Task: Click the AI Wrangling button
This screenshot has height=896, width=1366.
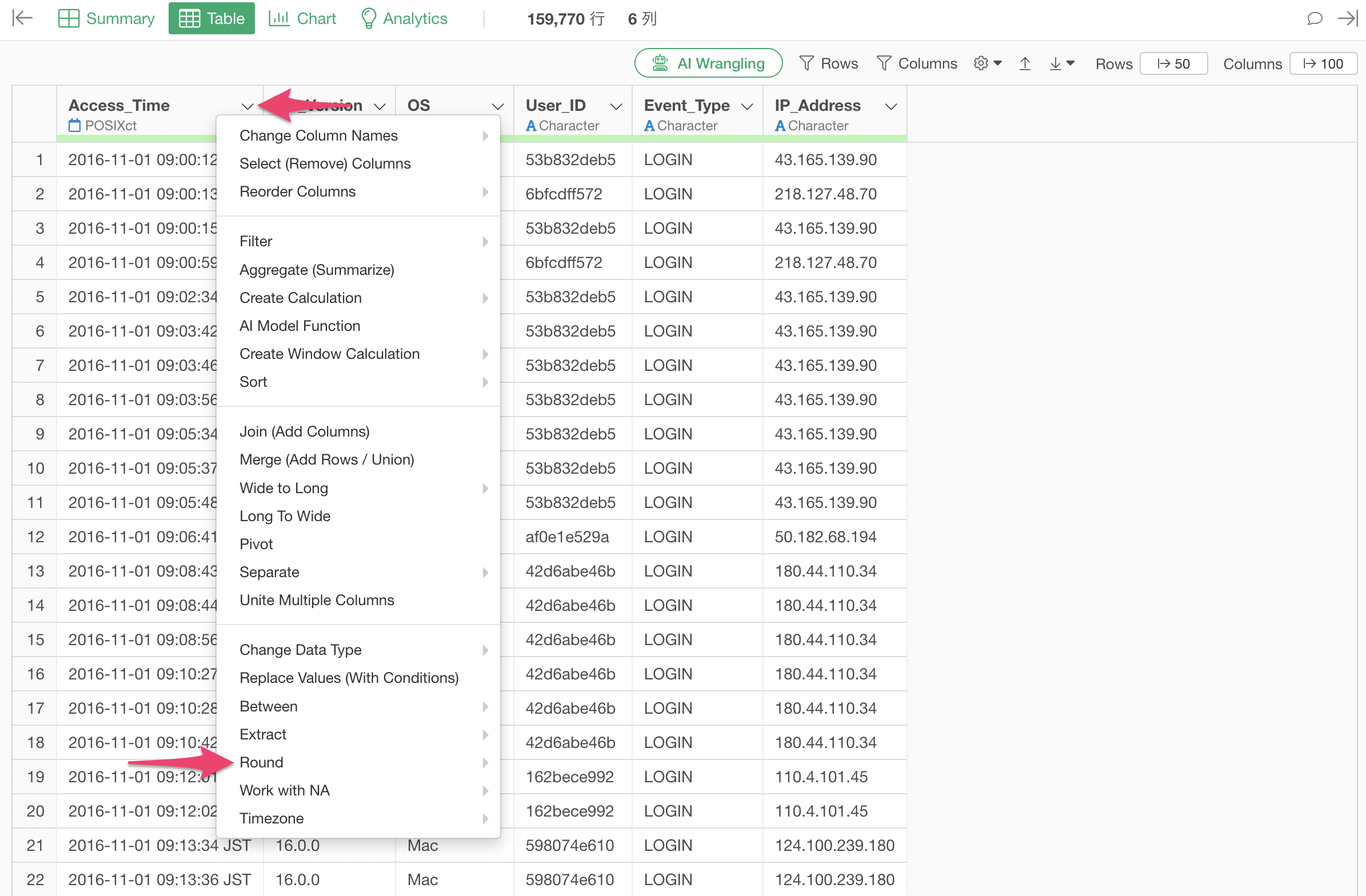Action: [x=708, y=63]
